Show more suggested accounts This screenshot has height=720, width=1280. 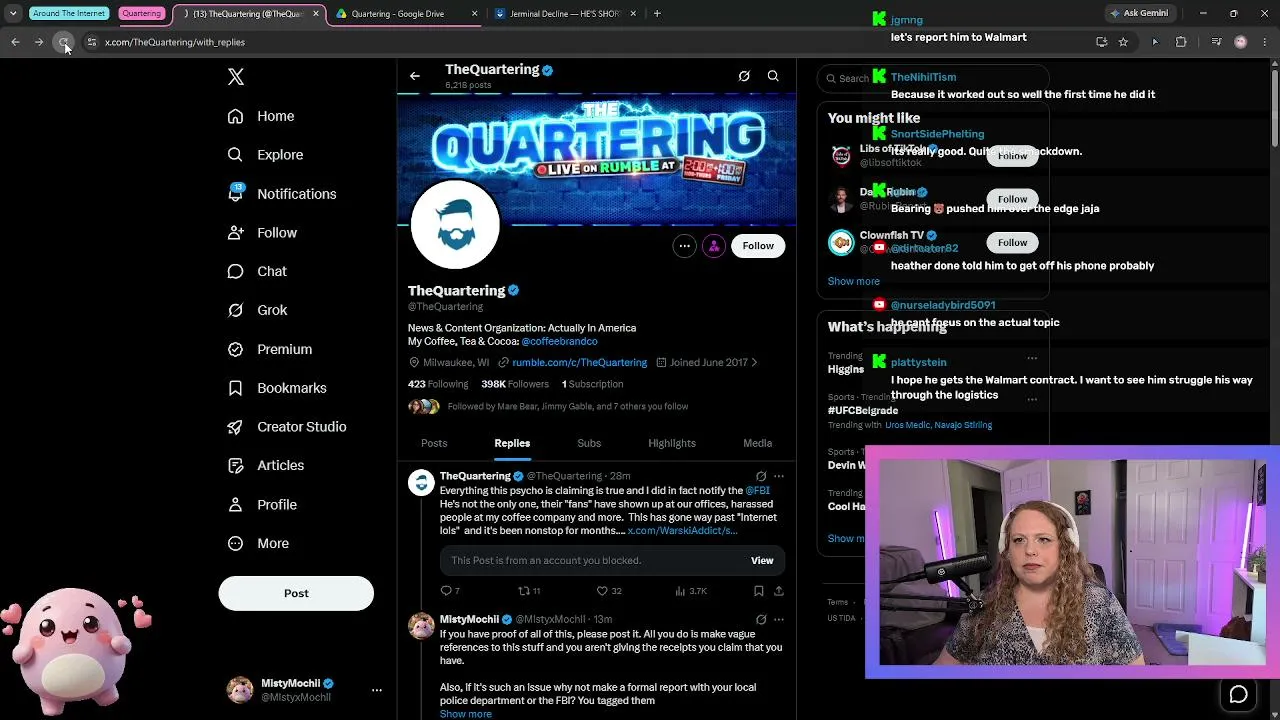853,281
